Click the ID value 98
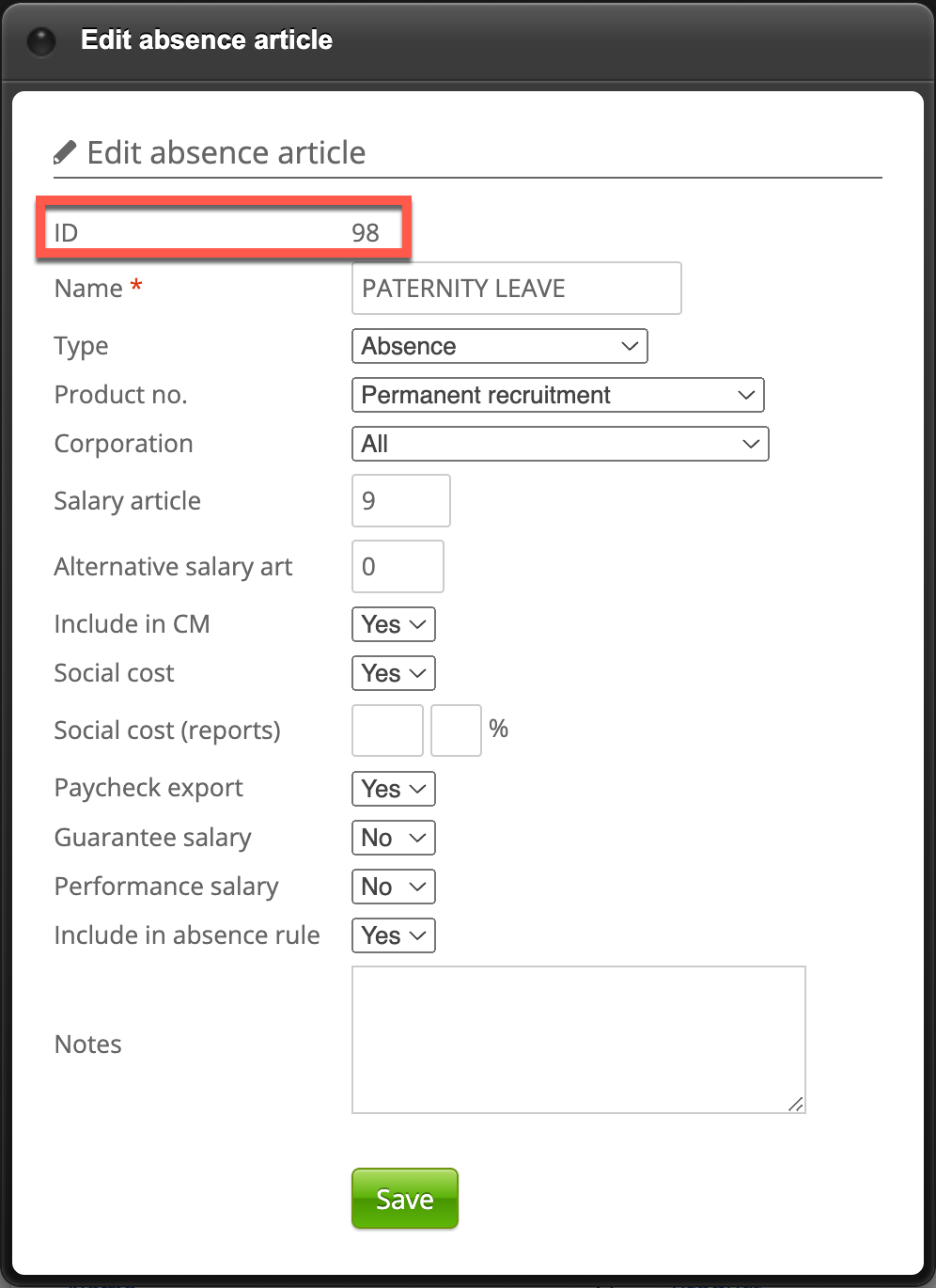Viewport: 936px width, 1288px height. pos(366,233)
